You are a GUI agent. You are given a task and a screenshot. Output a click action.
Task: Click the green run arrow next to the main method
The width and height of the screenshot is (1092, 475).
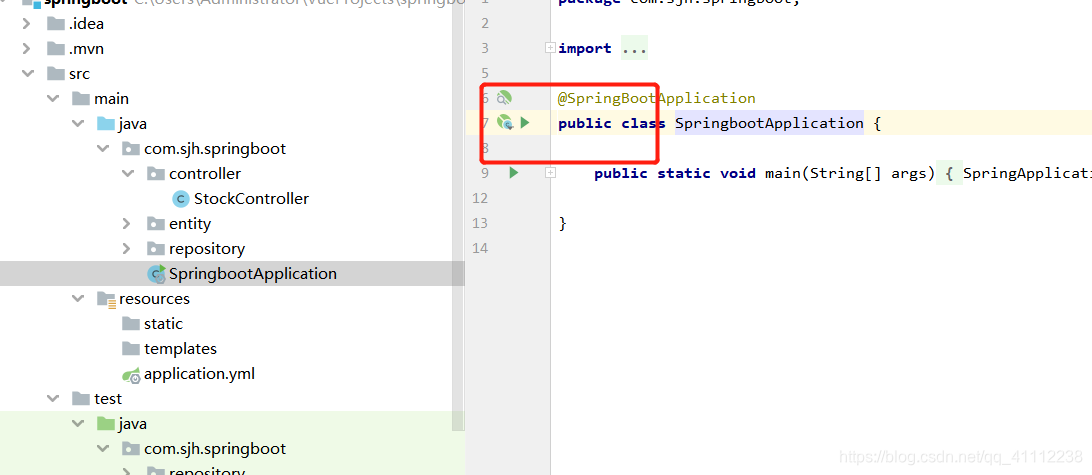tap(514, 173)
